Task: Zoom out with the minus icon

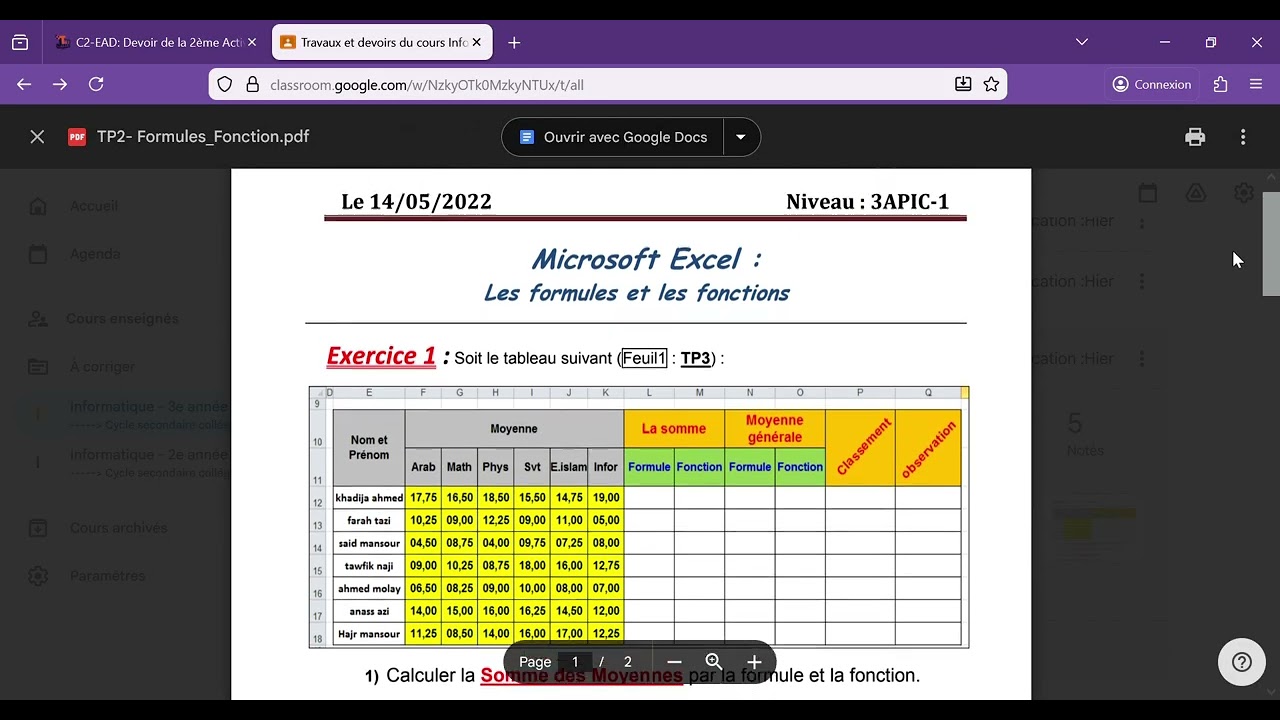Action: 674,662
